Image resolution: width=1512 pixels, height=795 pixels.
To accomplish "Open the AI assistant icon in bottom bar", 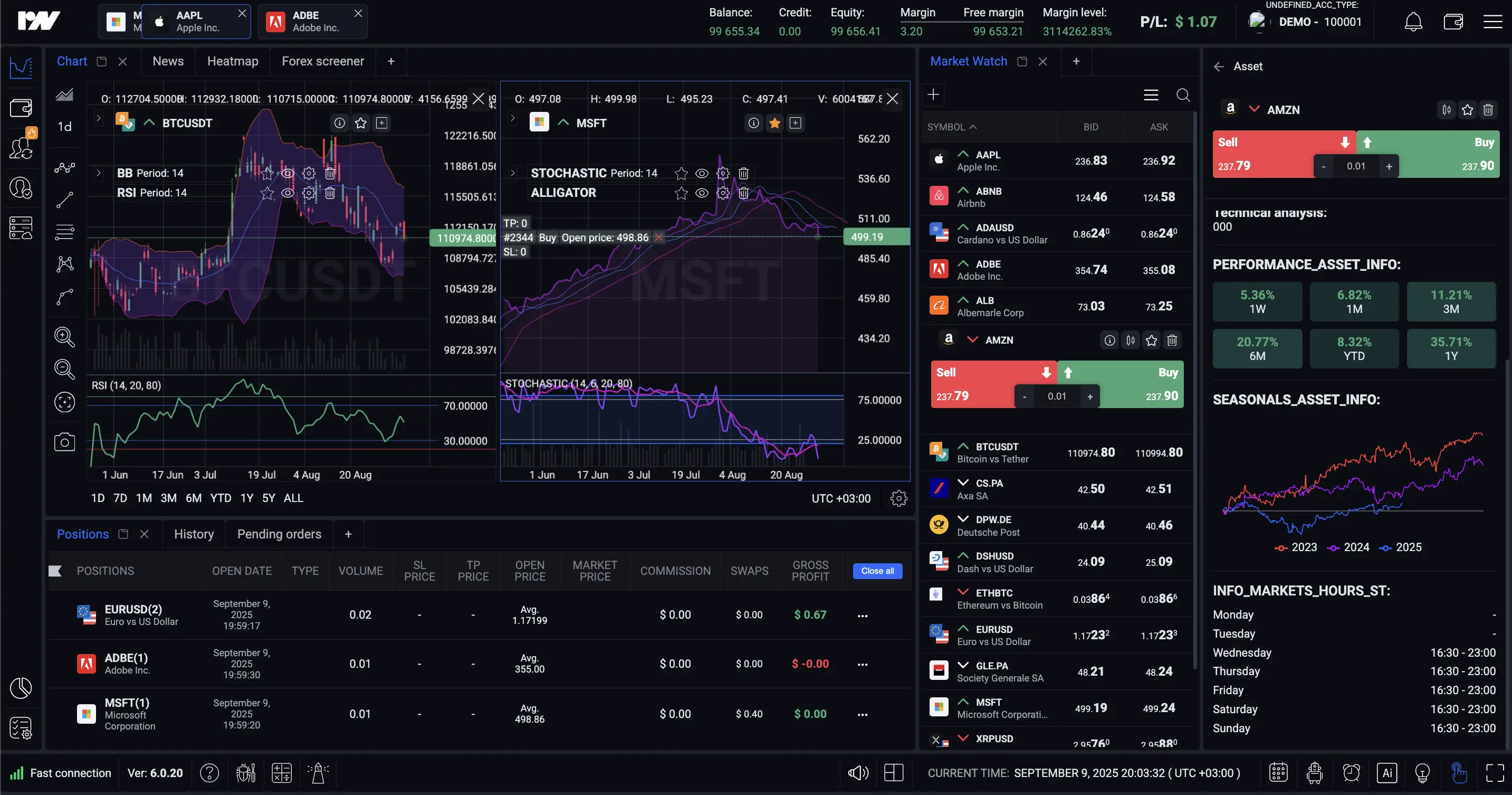I will [1387, 773].
